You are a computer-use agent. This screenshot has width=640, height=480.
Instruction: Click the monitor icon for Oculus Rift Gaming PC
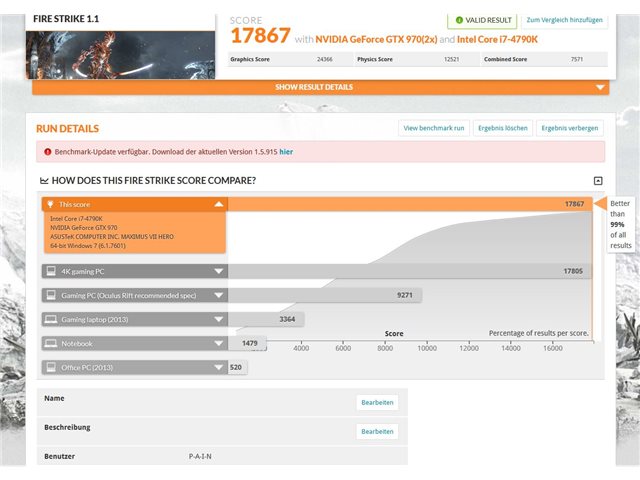51,295
